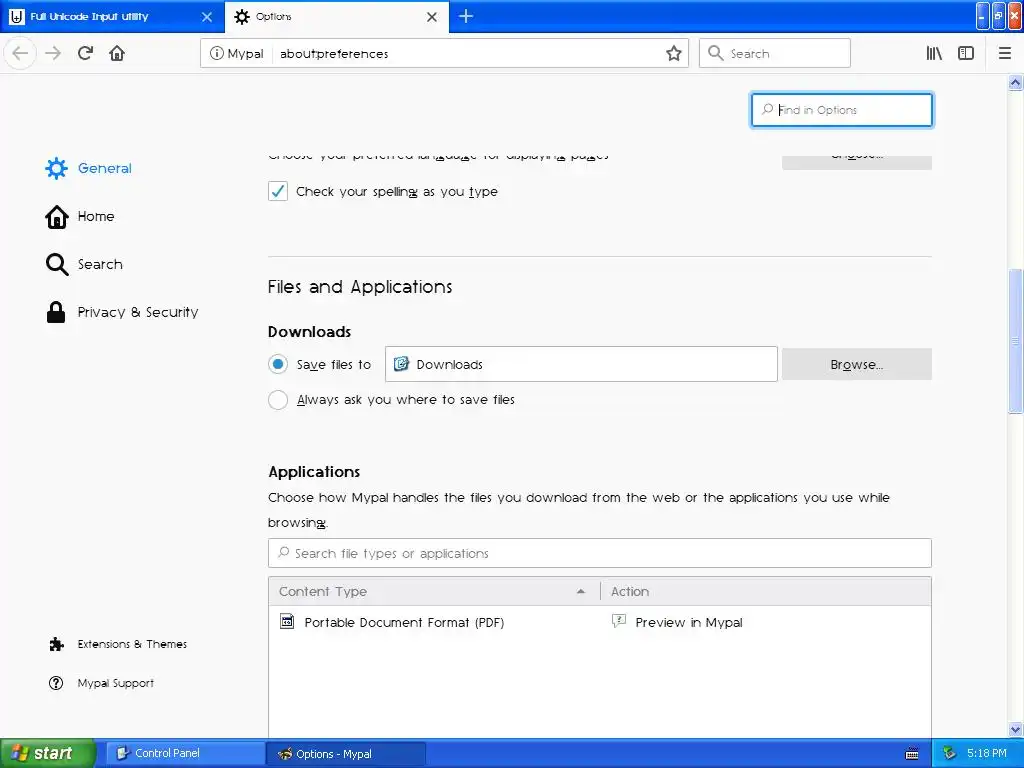Click the 5:18 PM taskbar clock
The width and height of the screenshot is (1024, 768).
click(986, 753)
